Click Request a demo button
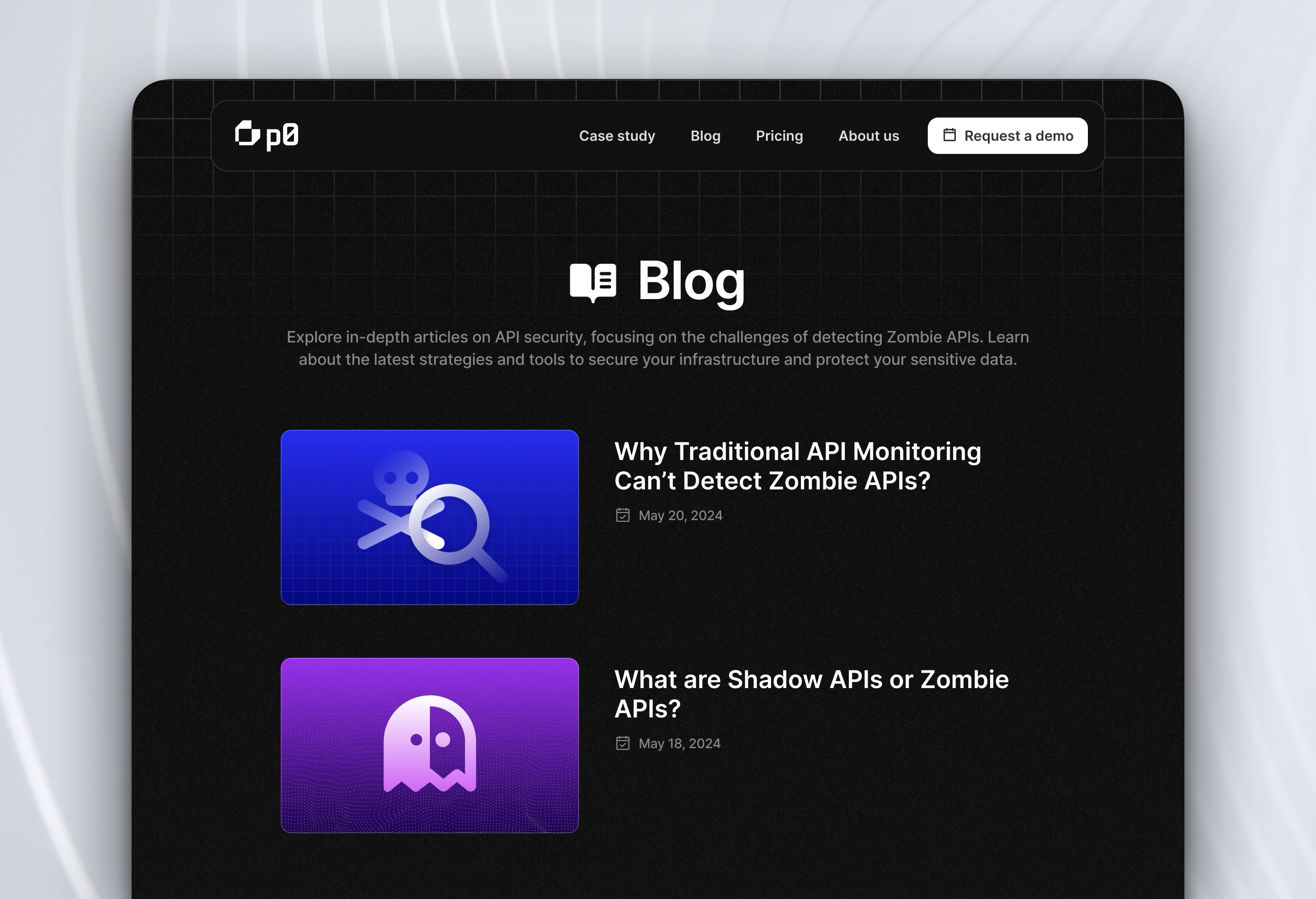 pos(1007,135)
